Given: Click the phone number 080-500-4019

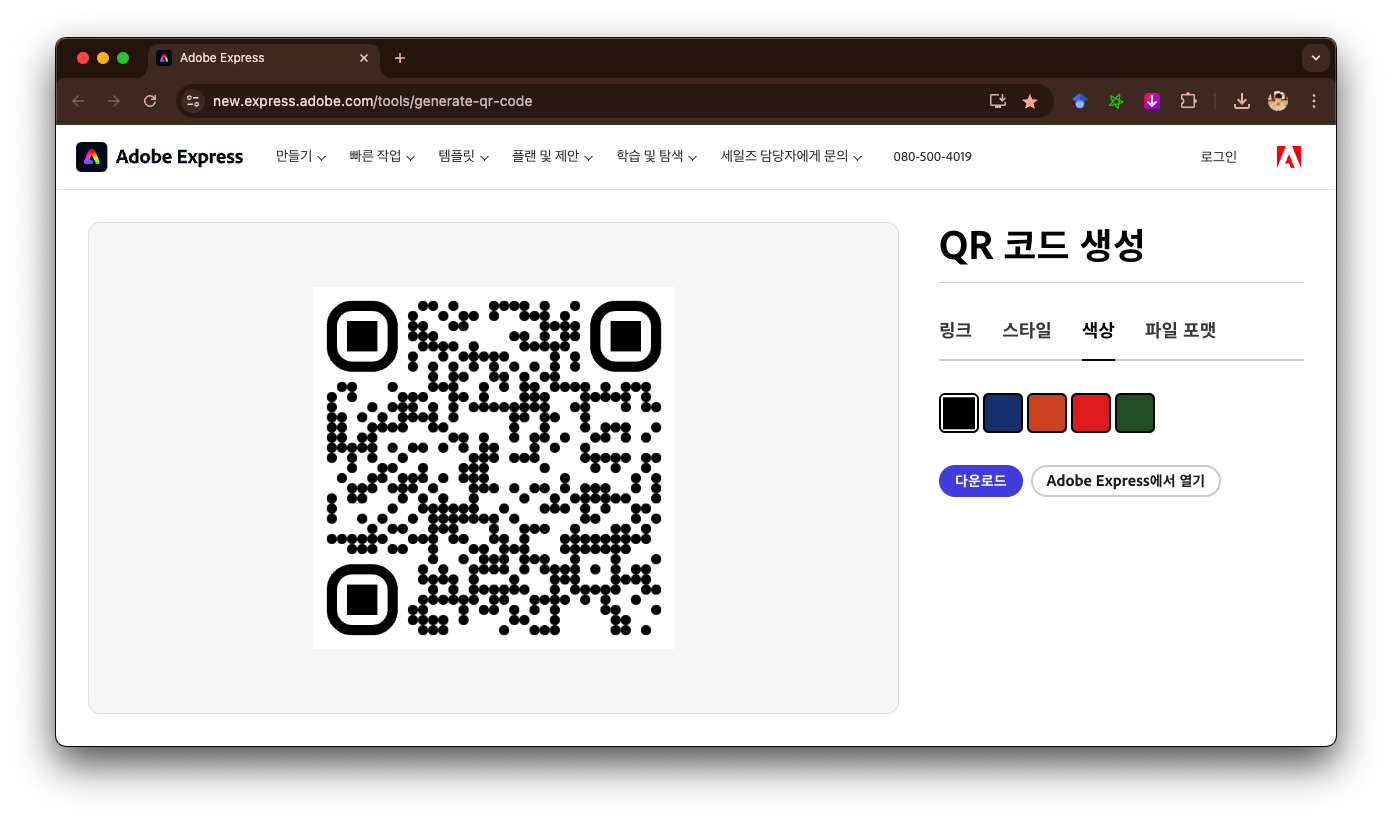Looking at the screenshot, I should (932, 157).
